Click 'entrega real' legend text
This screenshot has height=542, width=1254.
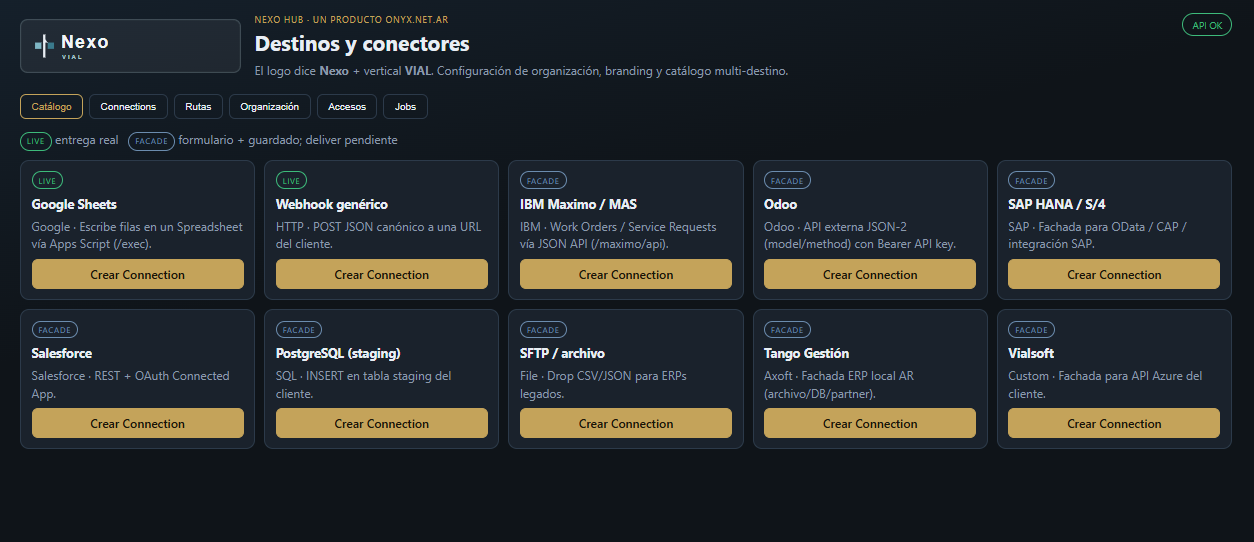click(x=87, y=140)
